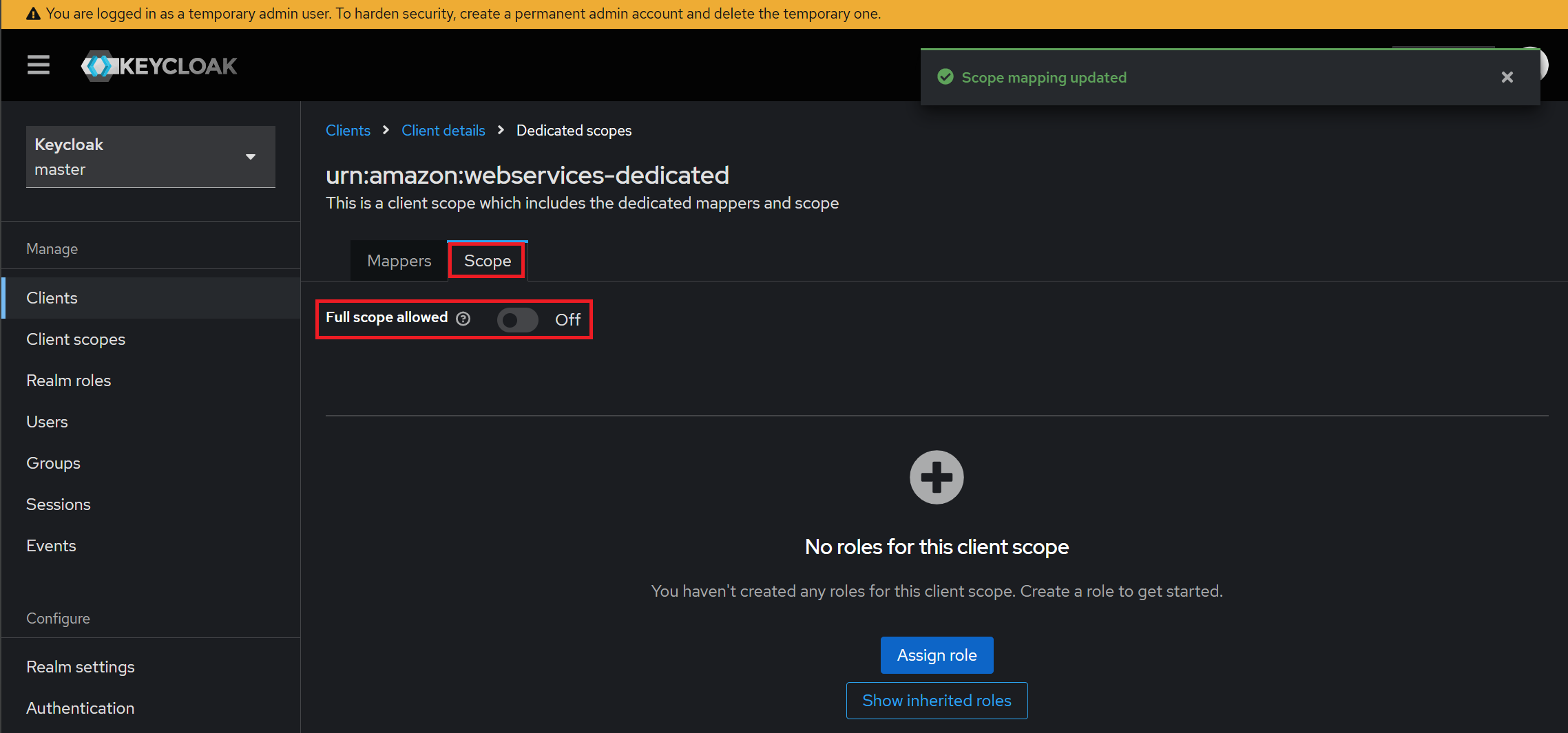
Task: Click Show inherited roles button
Action: pyautogui.click(x=937, y=701)
